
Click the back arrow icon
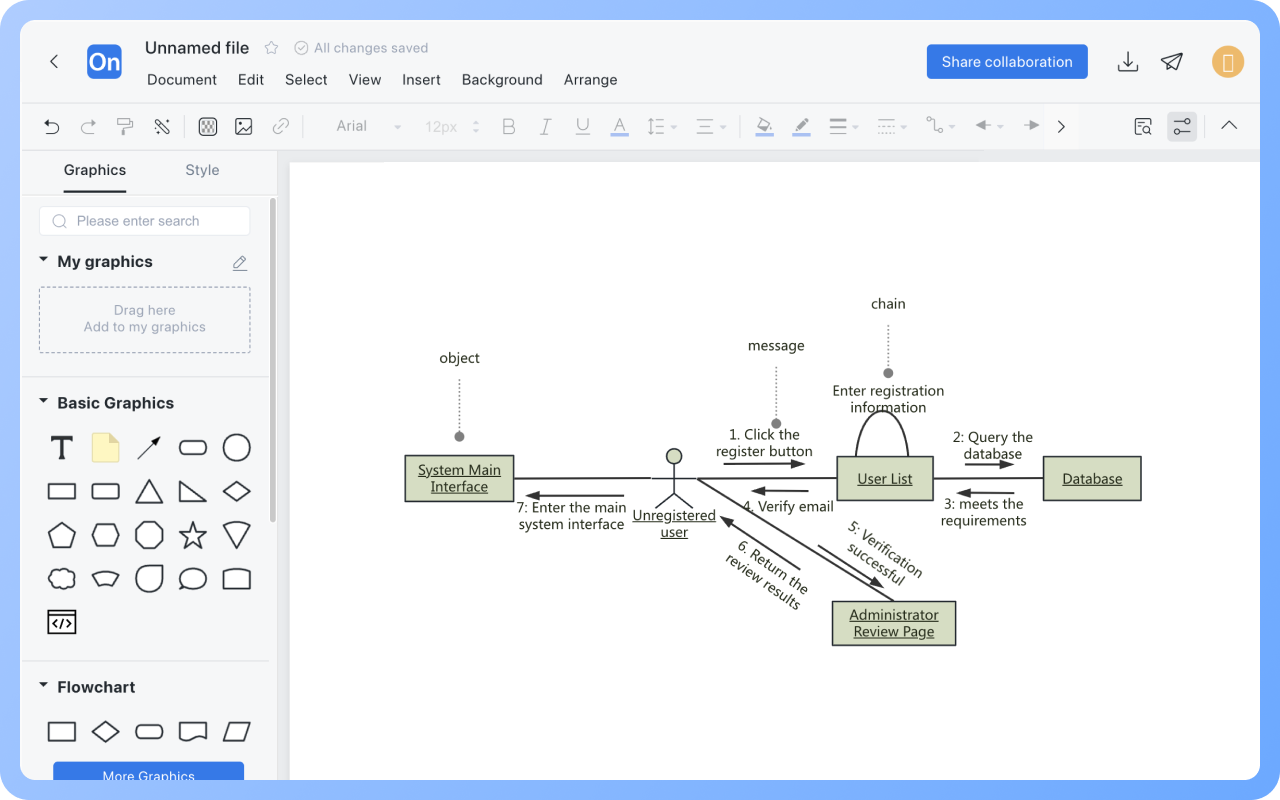(54, 62)
